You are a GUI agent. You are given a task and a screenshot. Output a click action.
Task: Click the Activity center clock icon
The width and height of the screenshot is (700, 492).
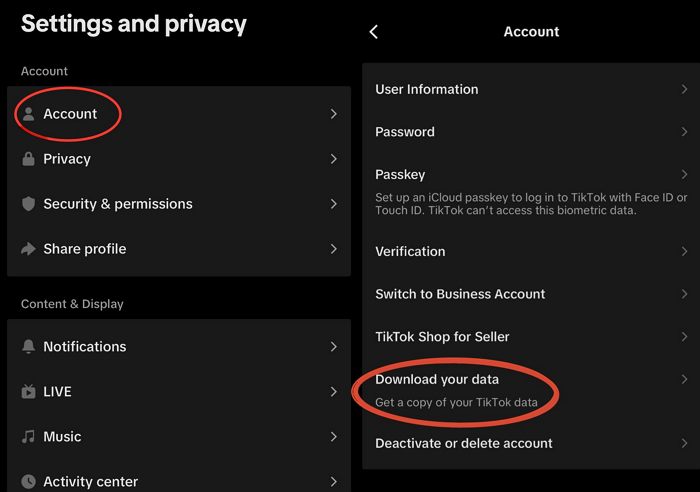coord(29,482)
